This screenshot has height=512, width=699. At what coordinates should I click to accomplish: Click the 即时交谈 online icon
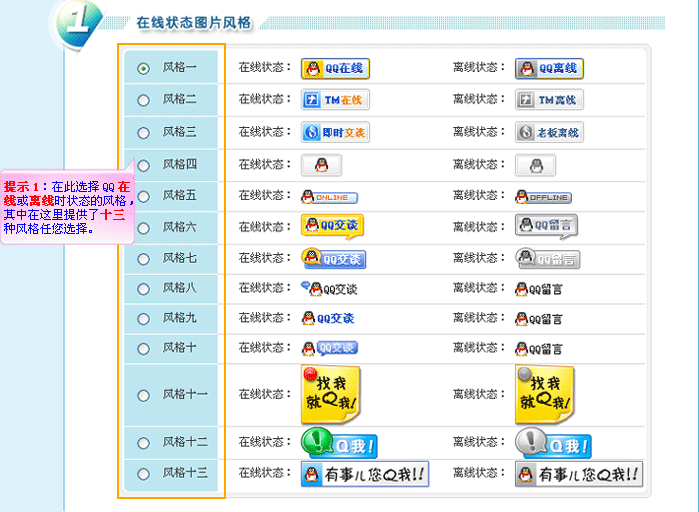[335, 132]
